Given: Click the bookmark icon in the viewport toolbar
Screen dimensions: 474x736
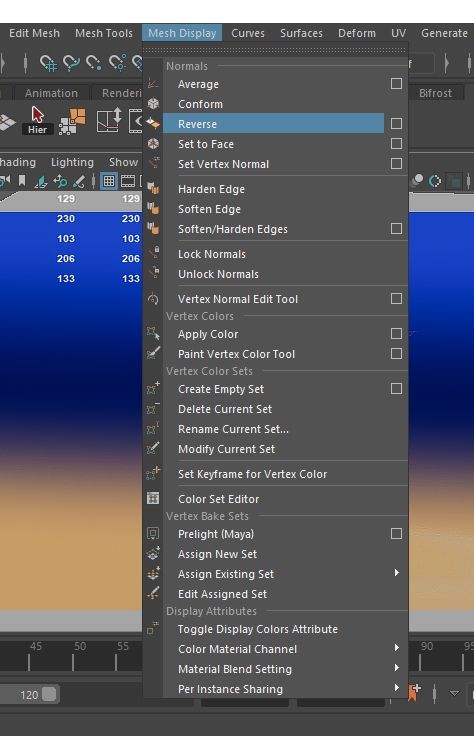Looking at the screenshot, I should tap(22, 181).
